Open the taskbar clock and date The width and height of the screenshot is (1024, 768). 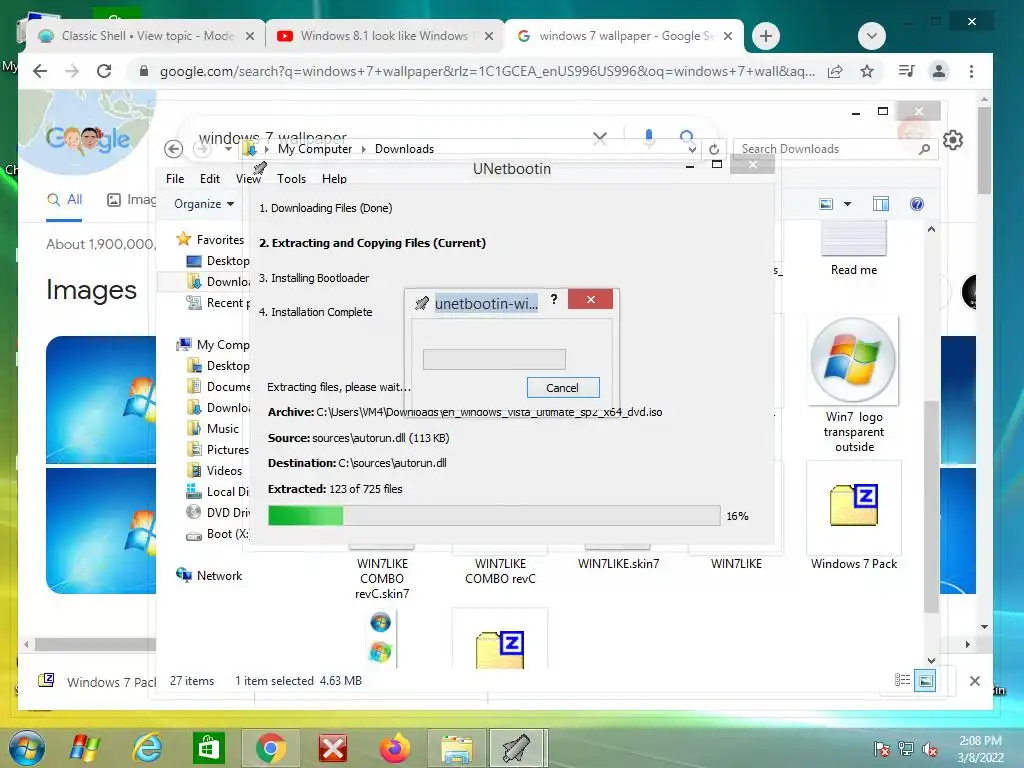[980, 749]
